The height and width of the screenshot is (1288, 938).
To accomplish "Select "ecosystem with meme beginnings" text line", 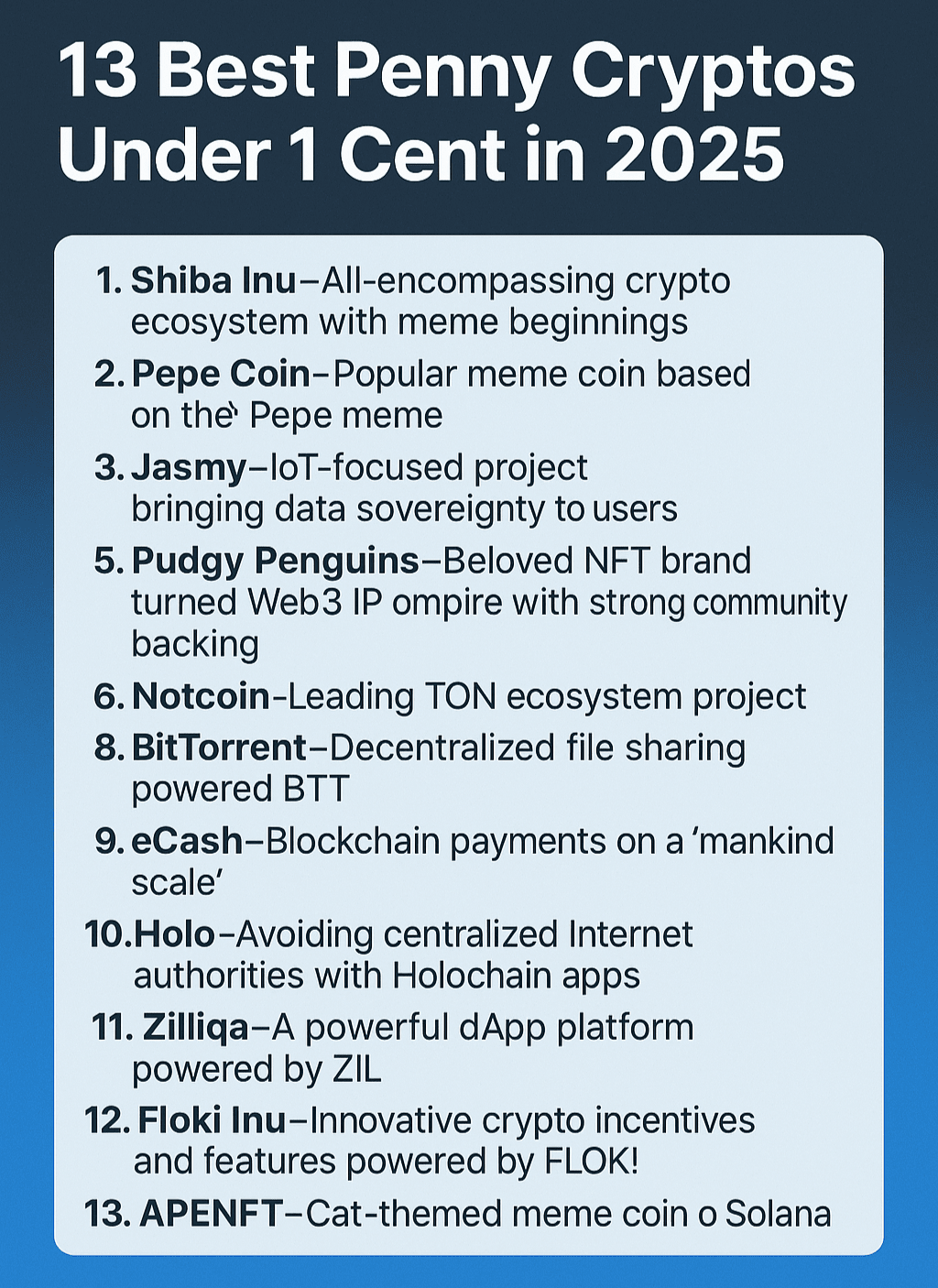I will click(x=409, y=322).
